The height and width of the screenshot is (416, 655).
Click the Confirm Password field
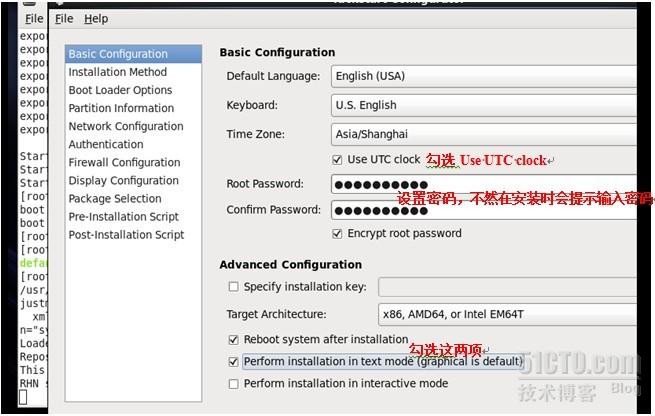coord(484,210)
